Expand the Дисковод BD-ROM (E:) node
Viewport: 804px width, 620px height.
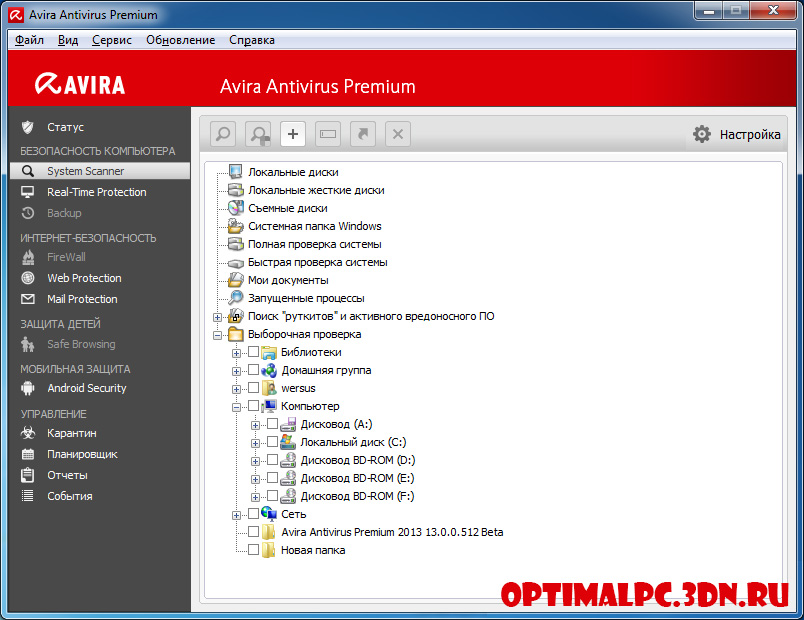[x=255, y=479]
